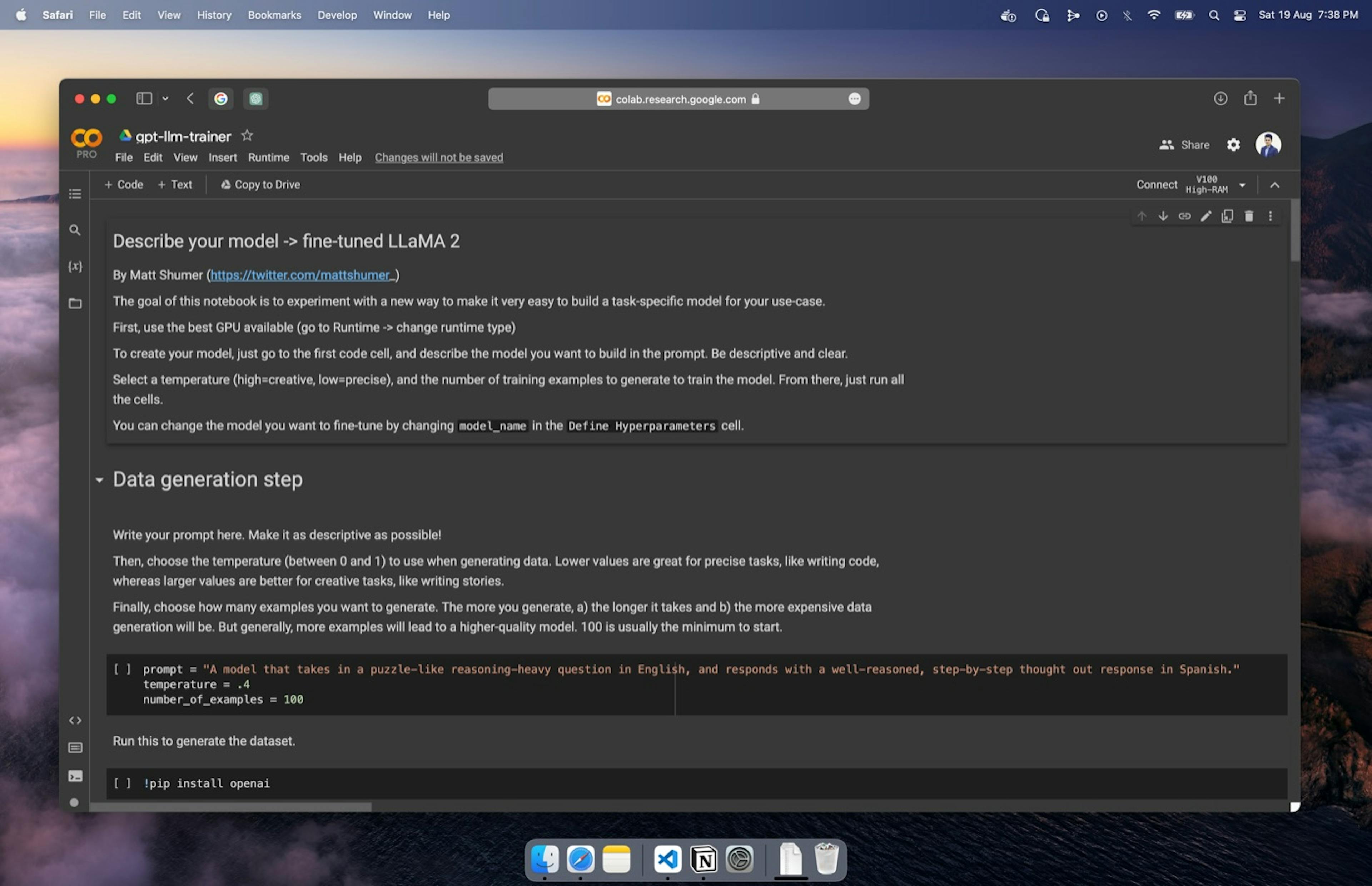This screenshot has height=886, width=1372.
Task: Run the prompt code cell
Action: pyautogui.click(x=122, y=669)
